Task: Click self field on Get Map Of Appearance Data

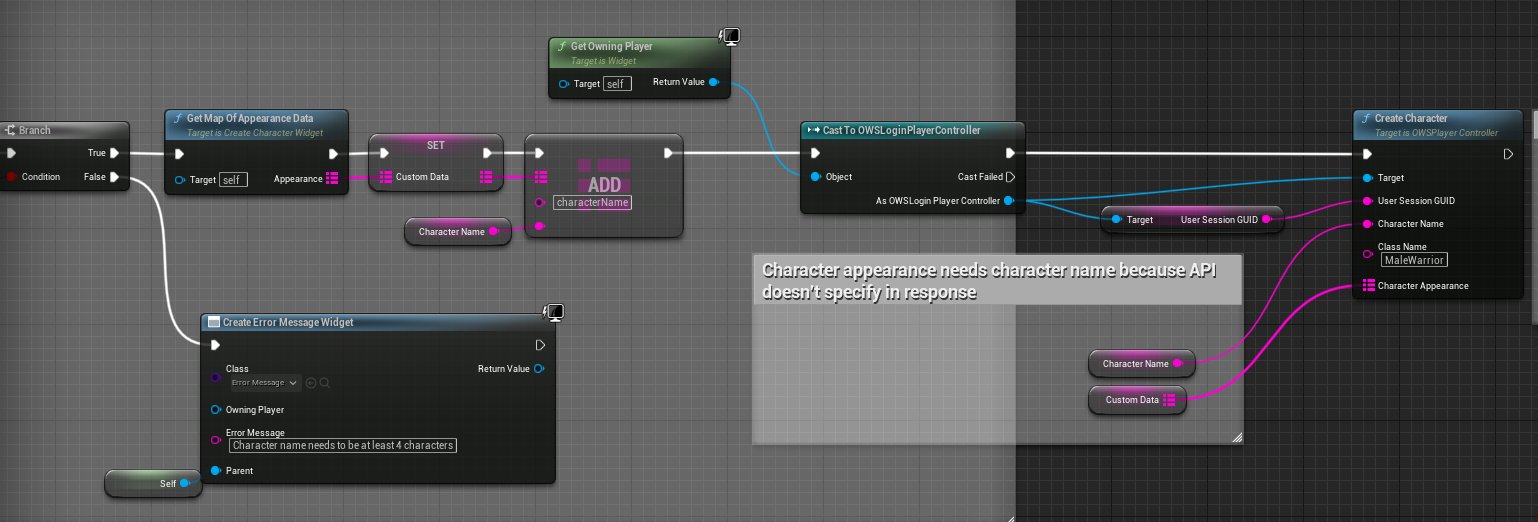Action: coord(233,180)
